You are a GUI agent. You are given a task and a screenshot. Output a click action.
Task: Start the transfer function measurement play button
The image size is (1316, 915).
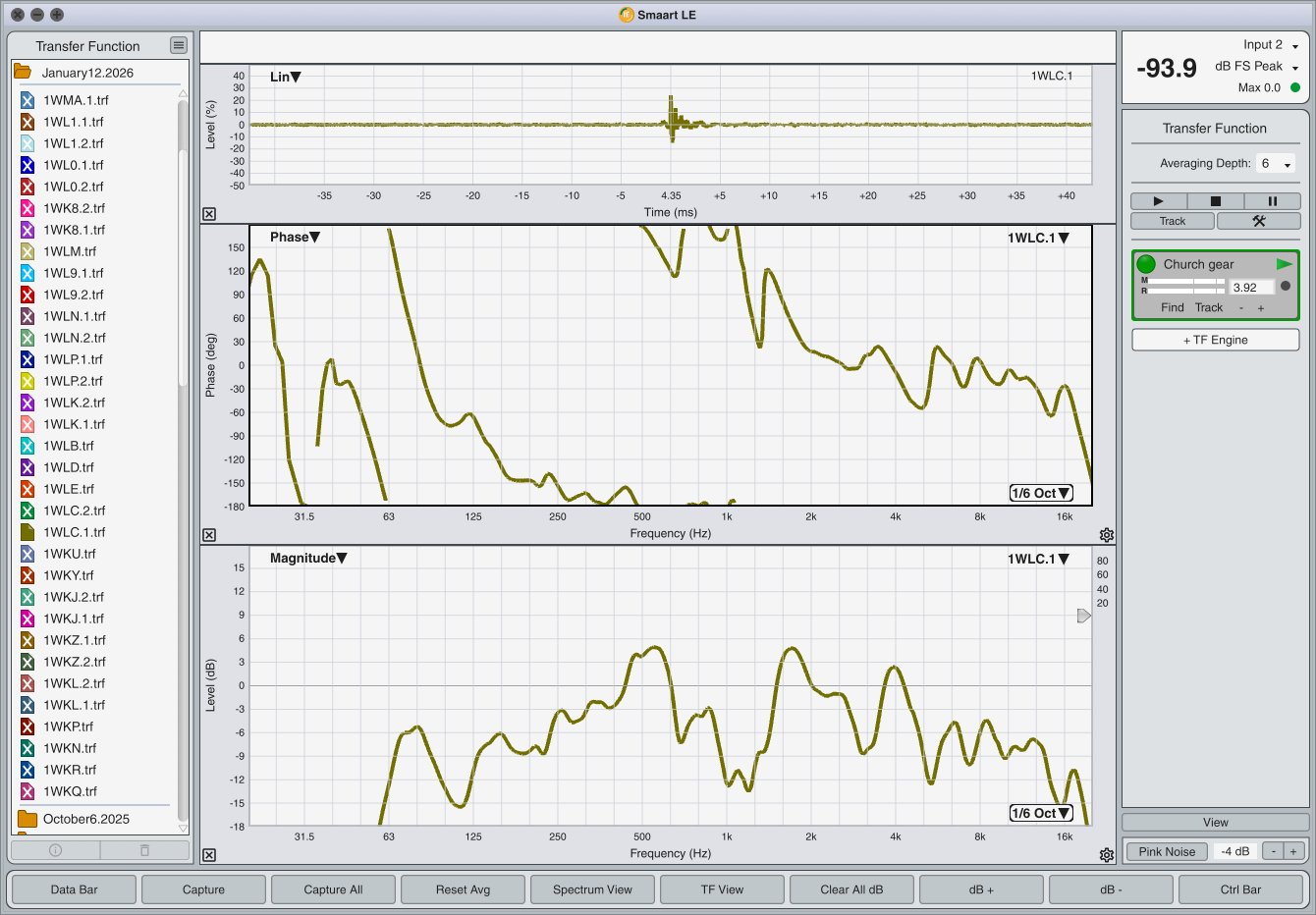tap(1158, 200)
